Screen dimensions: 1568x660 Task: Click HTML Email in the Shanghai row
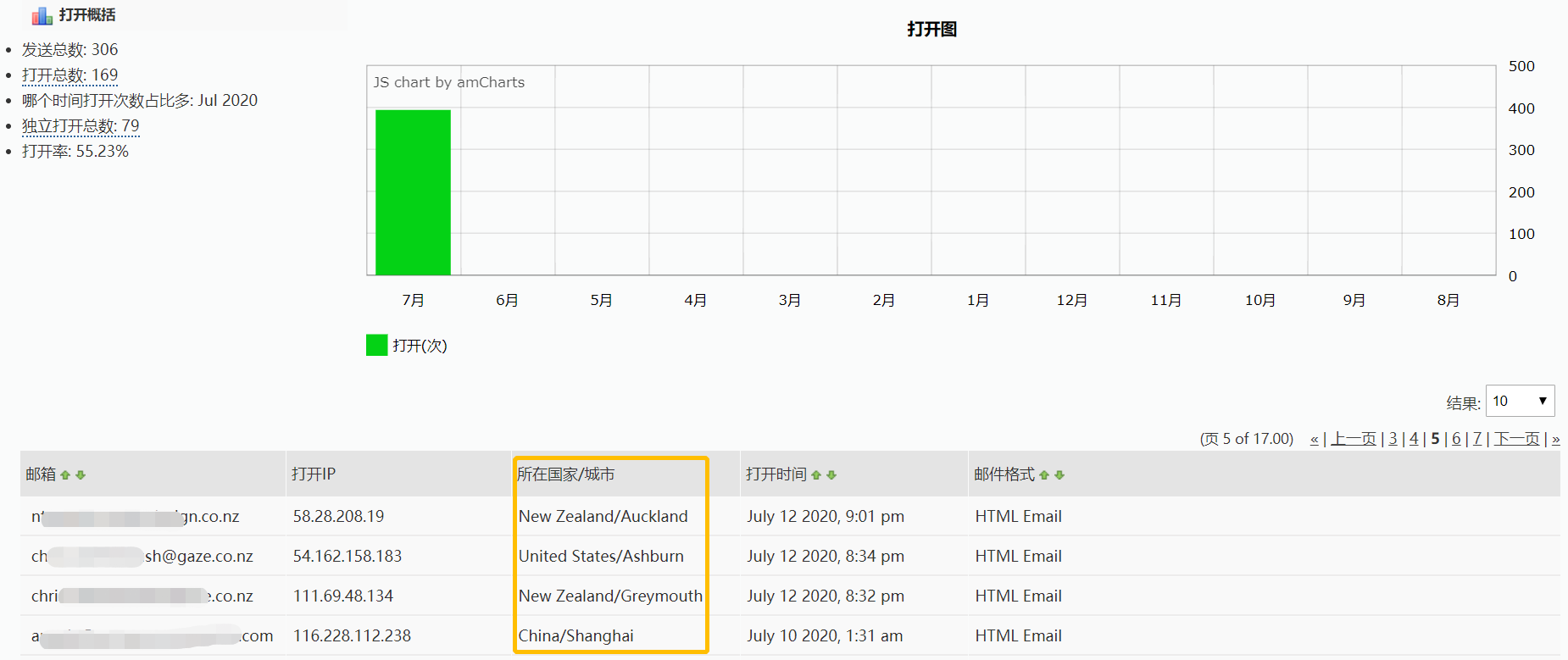pos(1018,636)
